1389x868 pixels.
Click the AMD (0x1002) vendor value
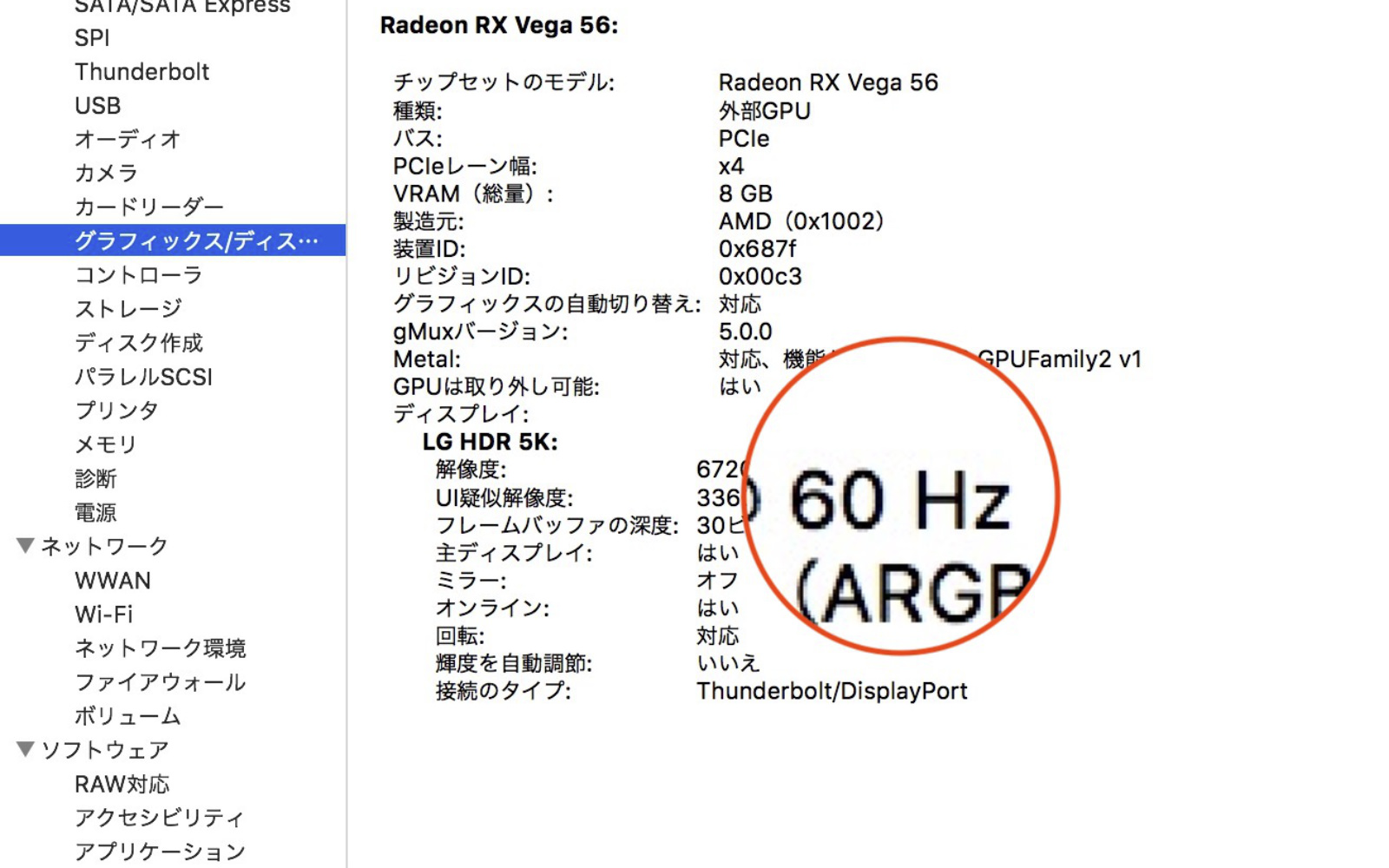point(801,221)
